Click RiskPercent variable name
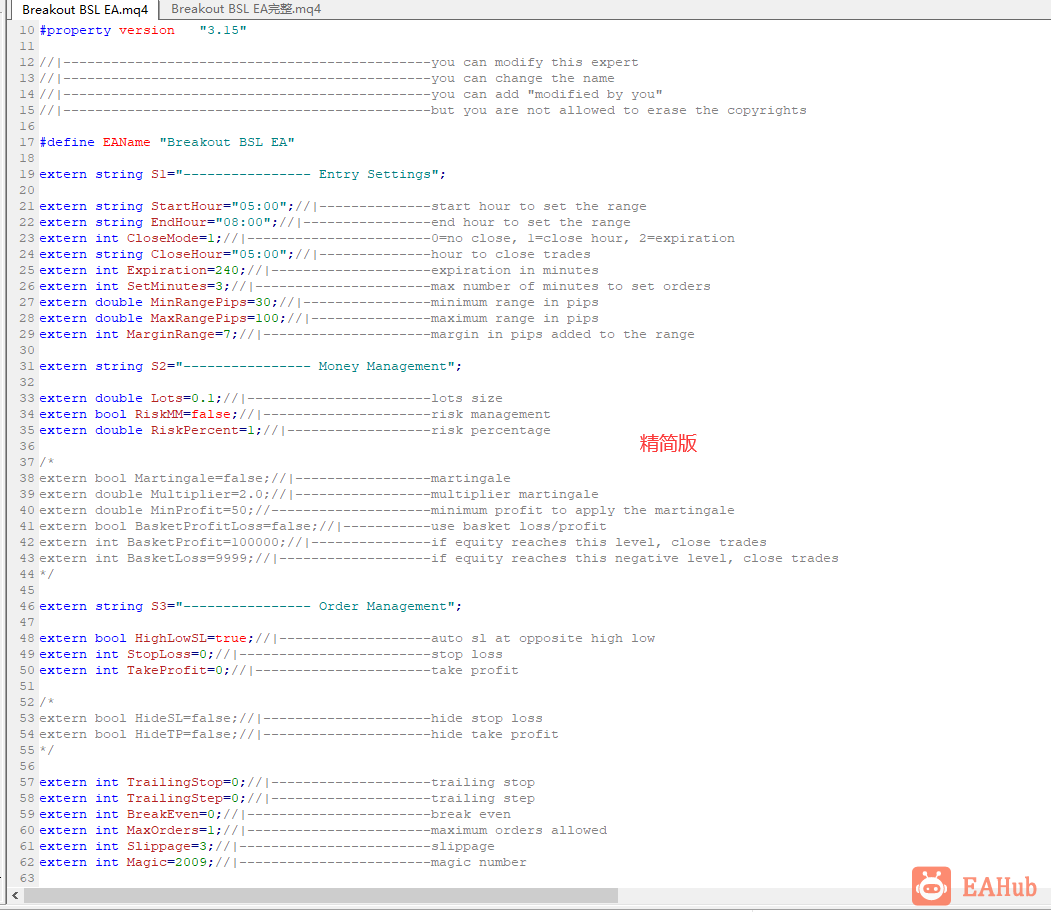Viewport: 1051px width, 912px height. 194,431
